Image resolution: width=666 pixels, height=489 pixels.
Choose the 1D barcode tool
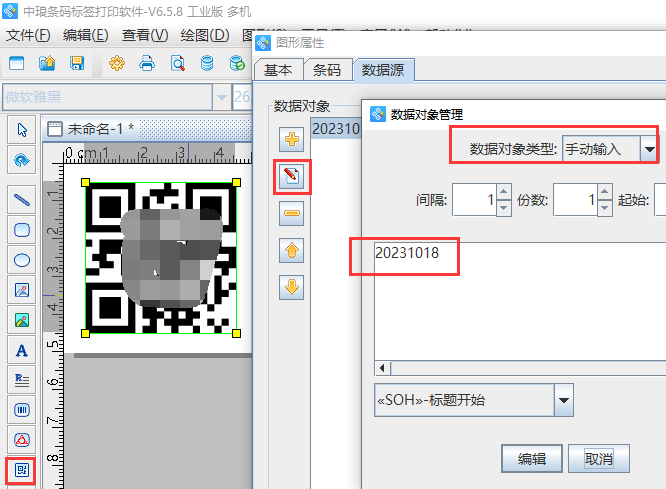[x=21, y=409]
